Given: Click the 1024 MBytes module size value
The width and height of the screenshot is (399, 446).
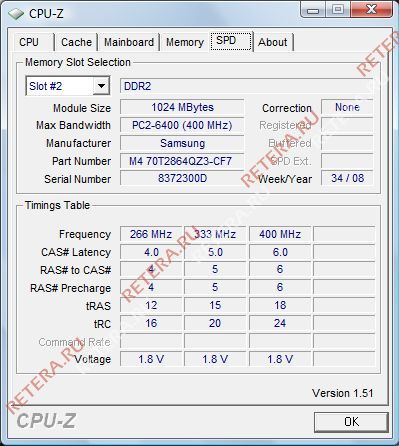Looking at the screenshot, I should pyautogui.click(x=182, y=107).
